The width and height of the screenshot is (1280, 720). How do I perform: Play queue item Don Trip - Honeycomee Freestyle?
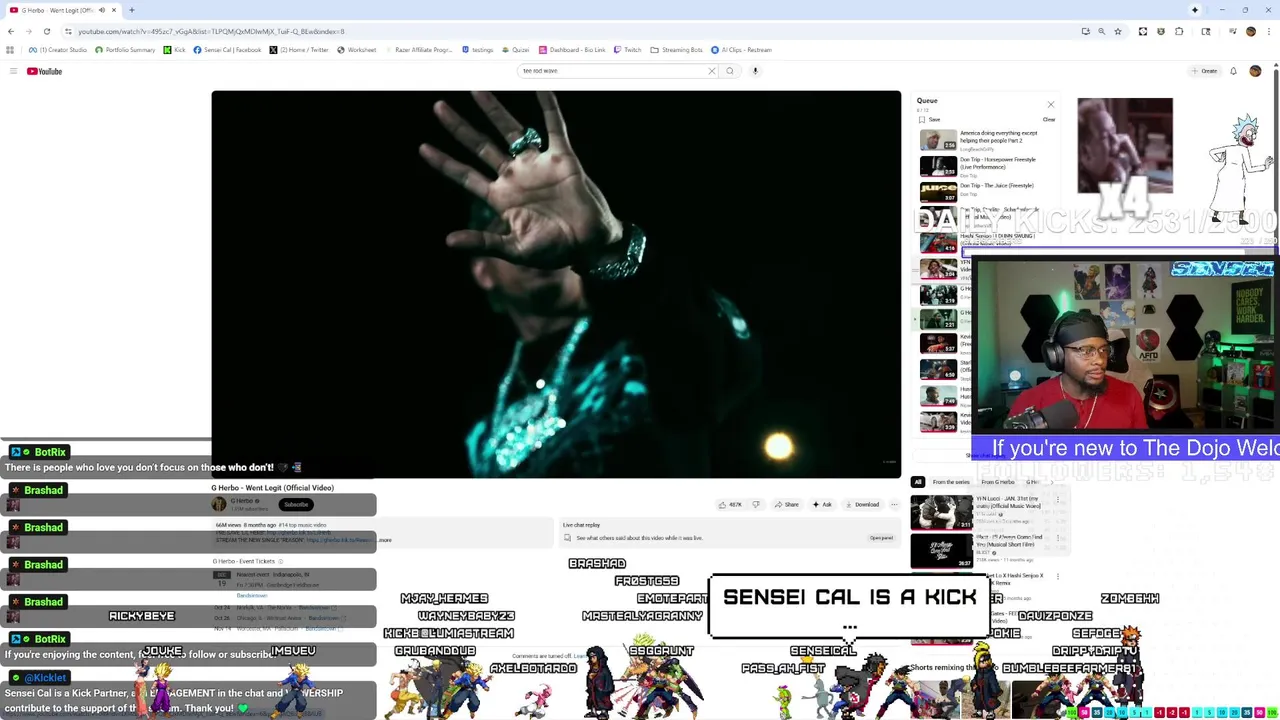click(x=987, y=166)
